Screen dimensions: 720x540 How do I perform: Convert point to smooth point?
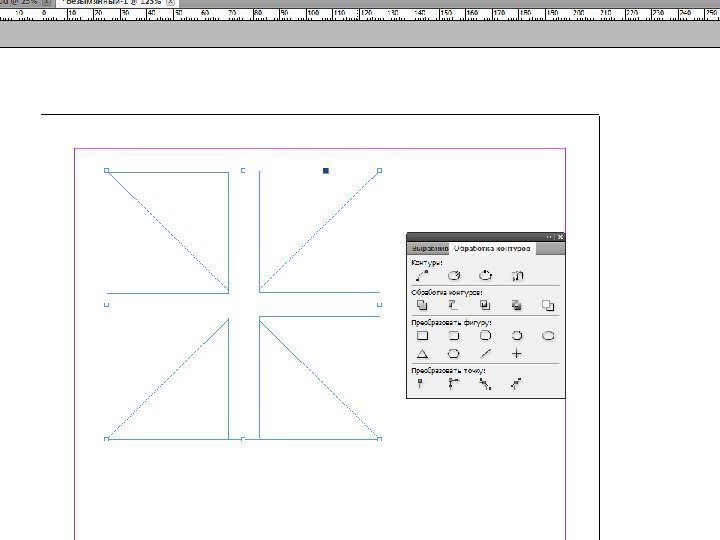tap(485, 383)
